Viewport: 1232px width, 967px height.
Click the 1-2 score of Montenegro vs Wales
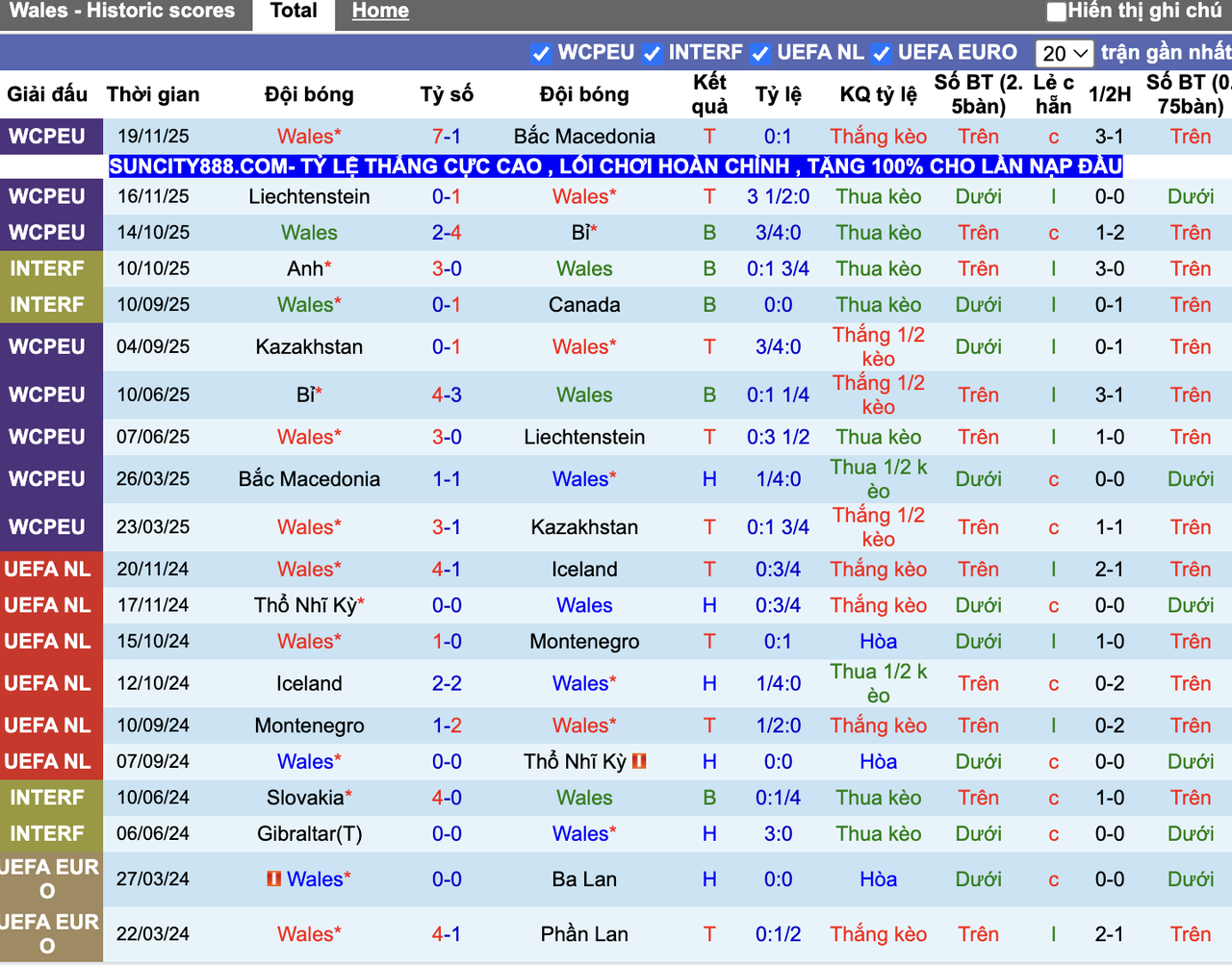[447, 725]
